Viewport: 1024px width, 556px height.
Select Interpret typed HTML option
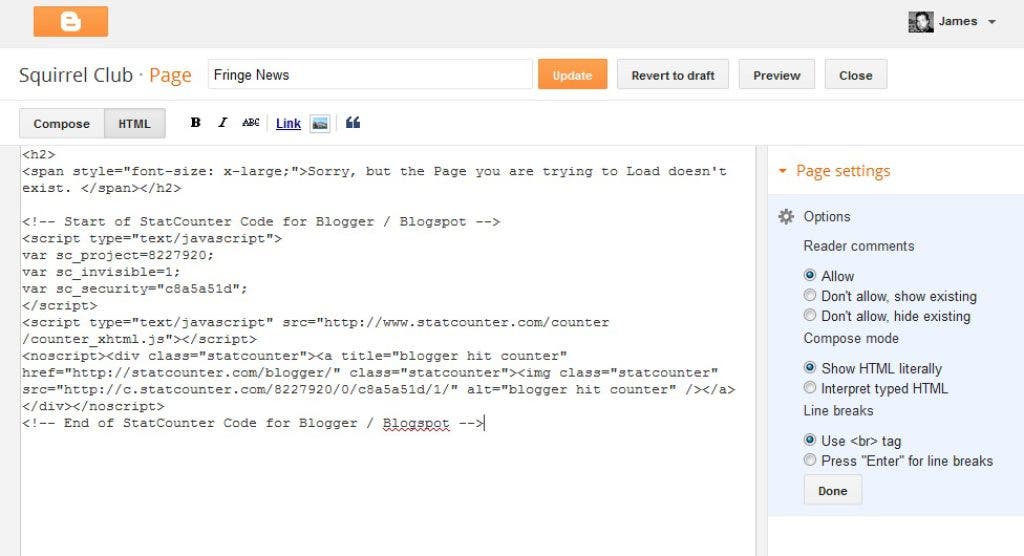[810, 387]
